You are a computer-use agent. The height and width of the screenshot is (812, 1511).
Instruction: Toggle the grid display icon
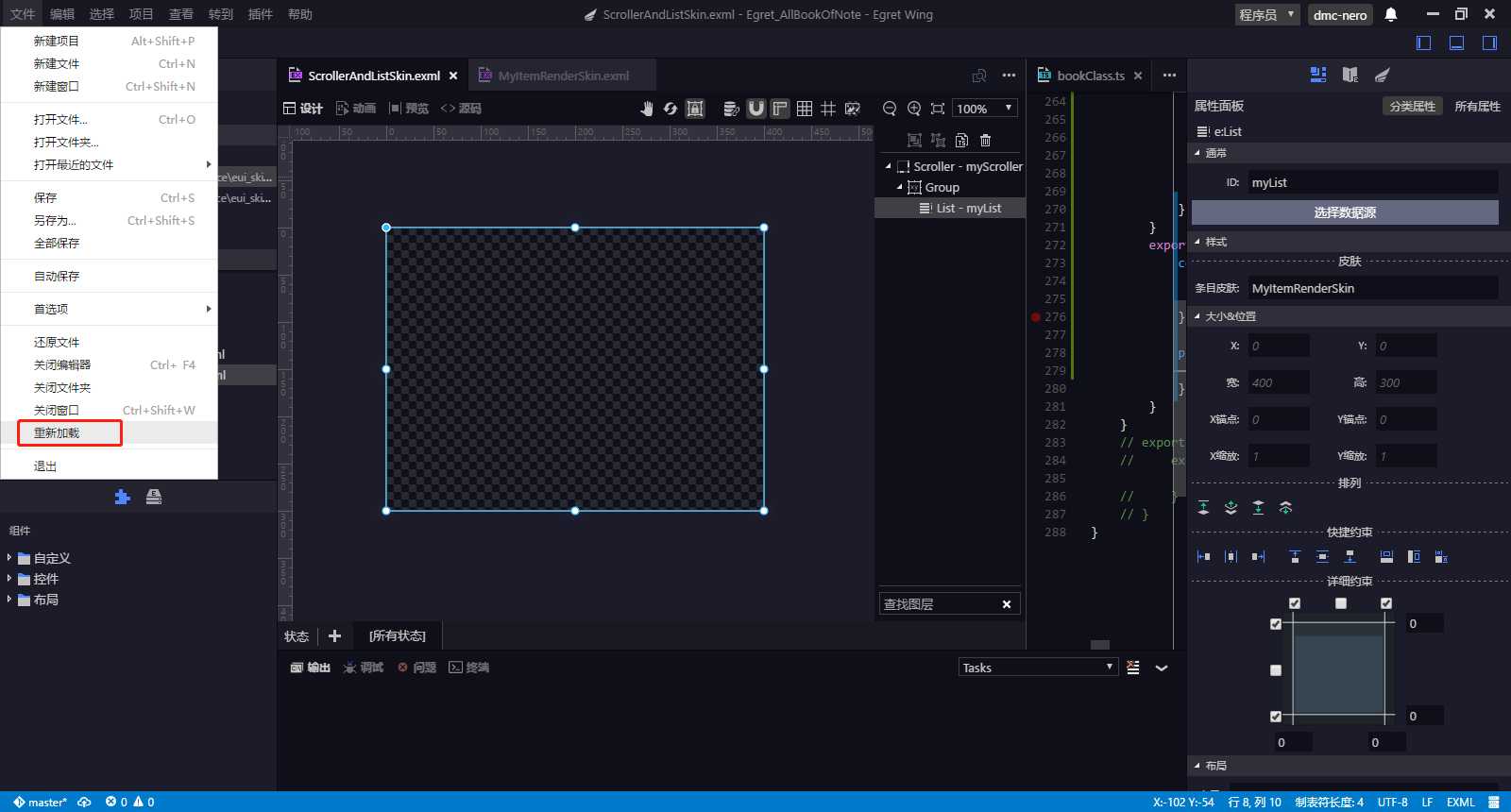coord(805,109)
